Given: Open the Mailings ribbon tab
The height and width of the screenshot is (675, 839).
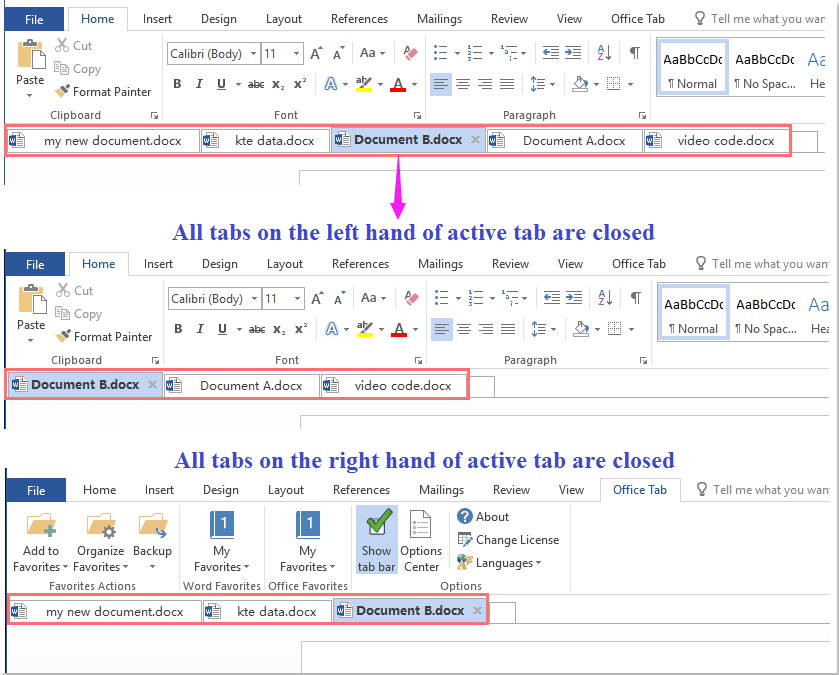Looking at the screenshot, I should [439, 18].
